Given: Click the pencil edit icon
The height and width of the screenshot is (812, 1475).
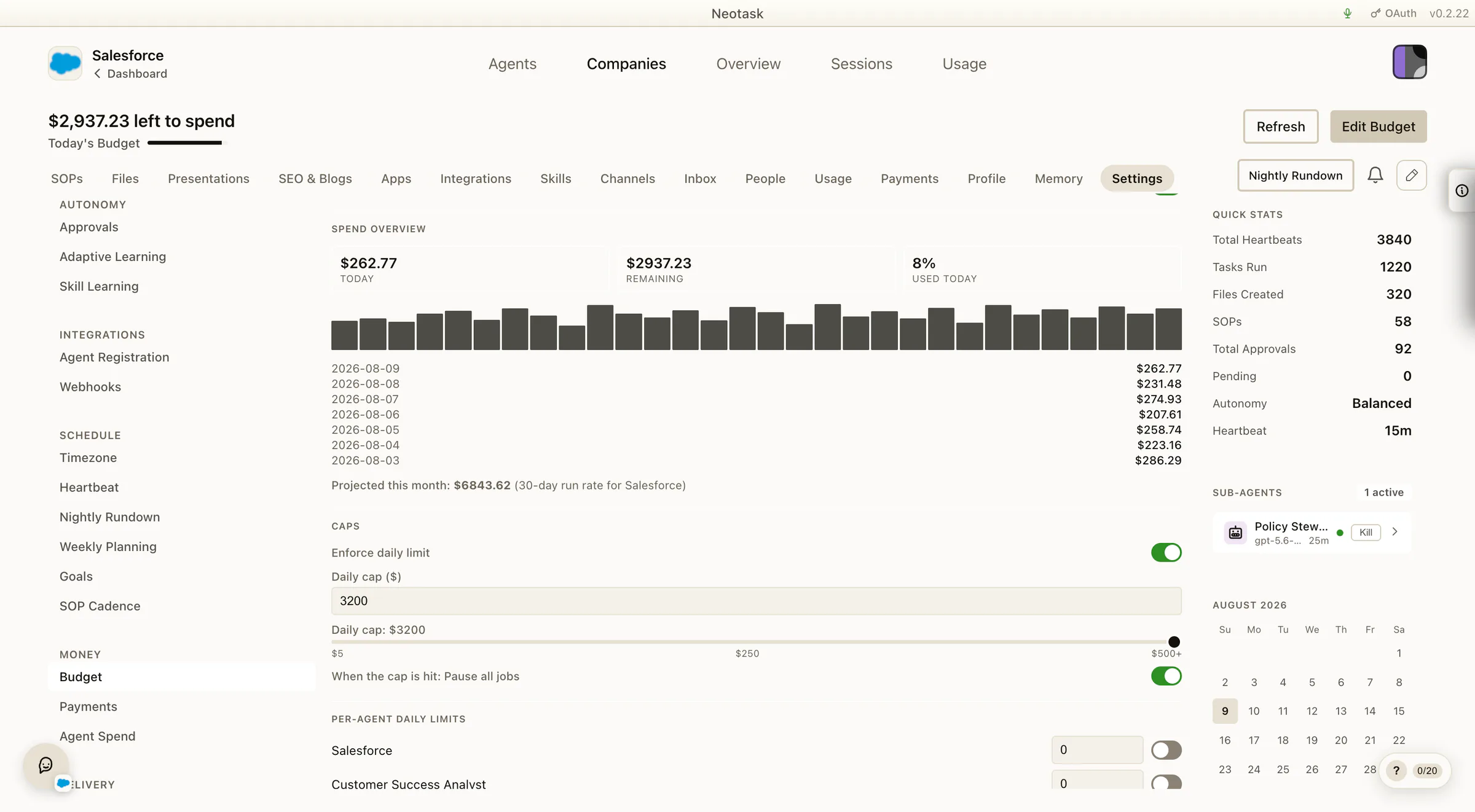Looking at the screenshot, I should [1412, 176].
